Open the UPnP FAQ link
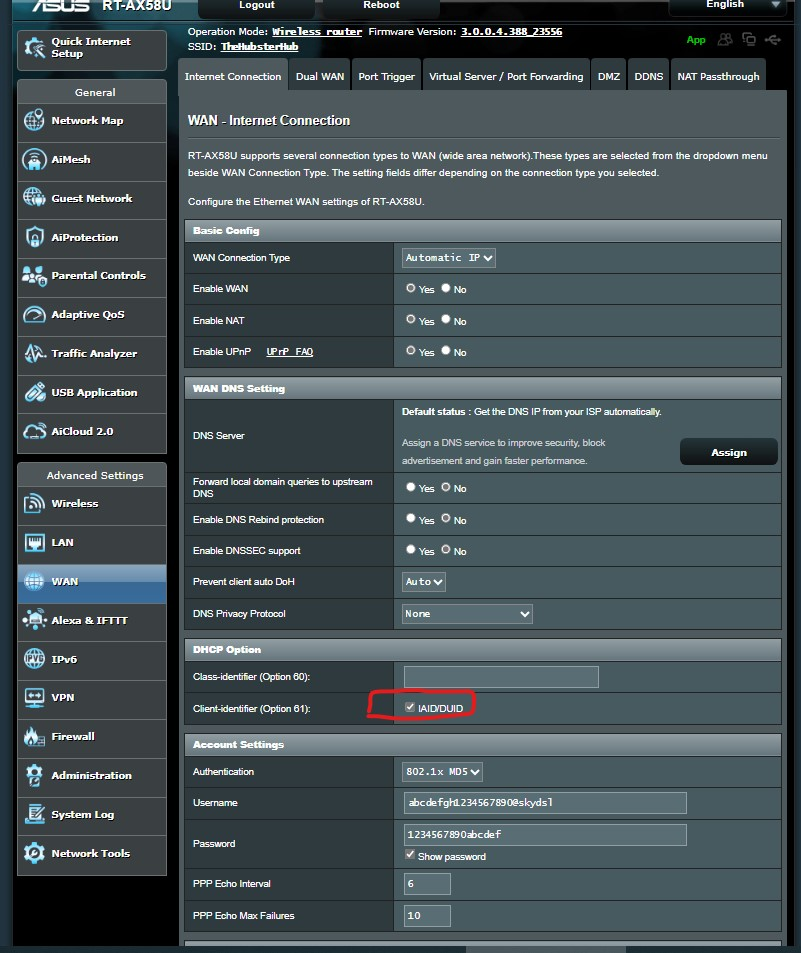 (289, 352)
